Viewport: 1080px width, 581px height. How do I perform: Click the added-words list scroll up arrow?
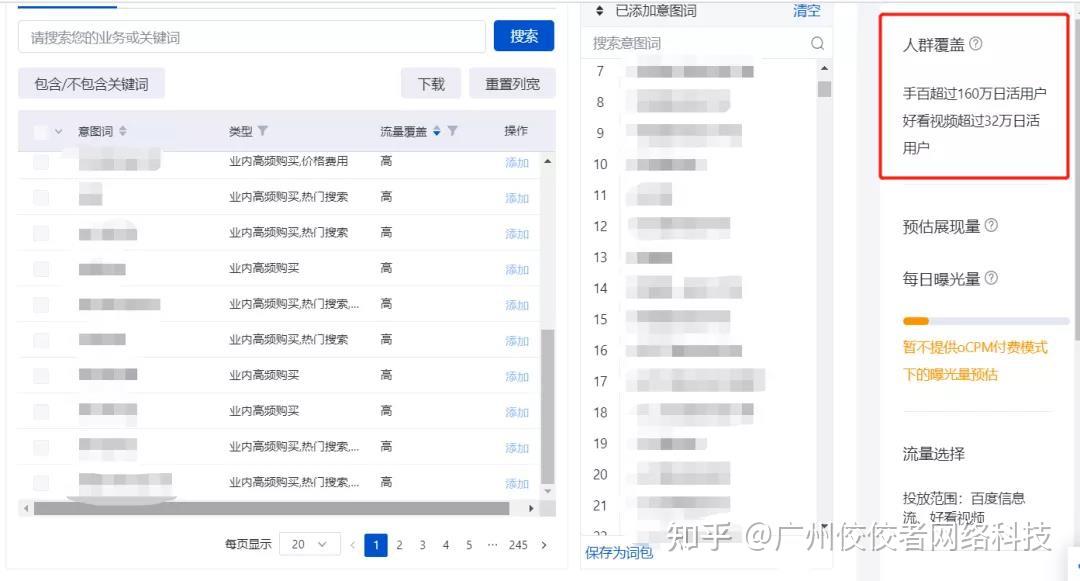pos(824,69)
